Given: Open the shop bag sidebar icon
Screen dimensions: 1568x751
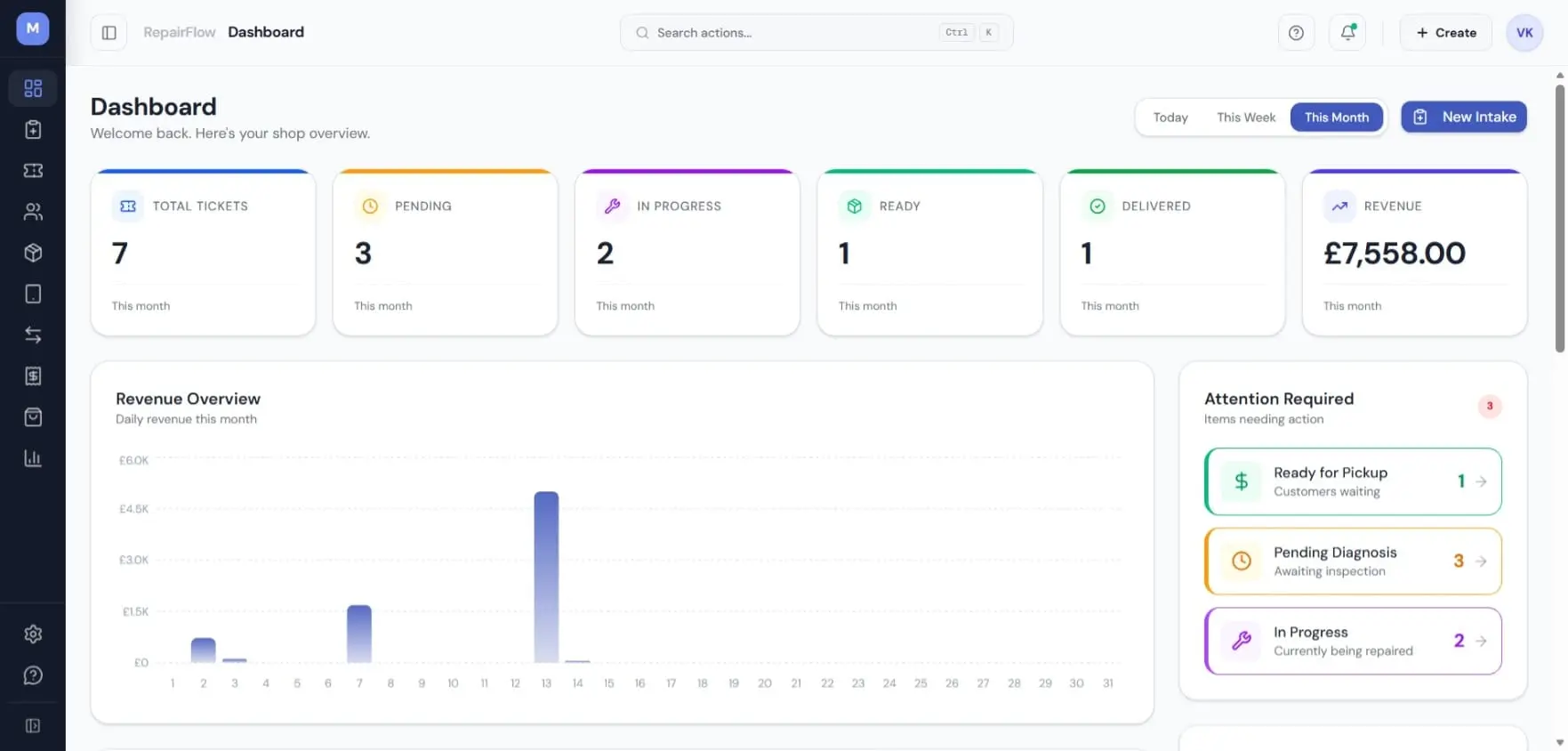Looking at the screenshot, I should click(x=33, y=416).
